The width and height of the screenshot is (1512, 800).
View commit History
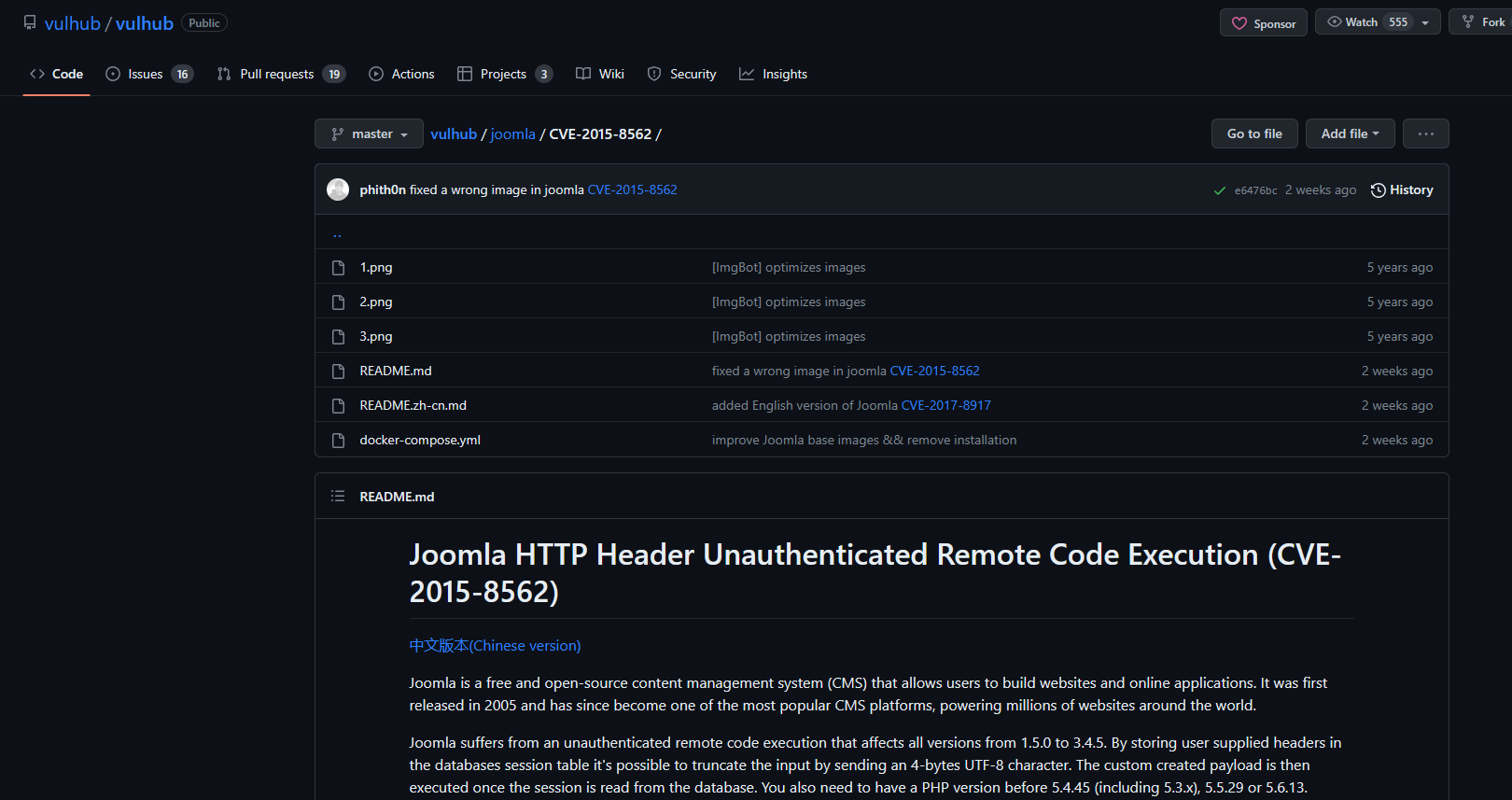coord(1402,189)
